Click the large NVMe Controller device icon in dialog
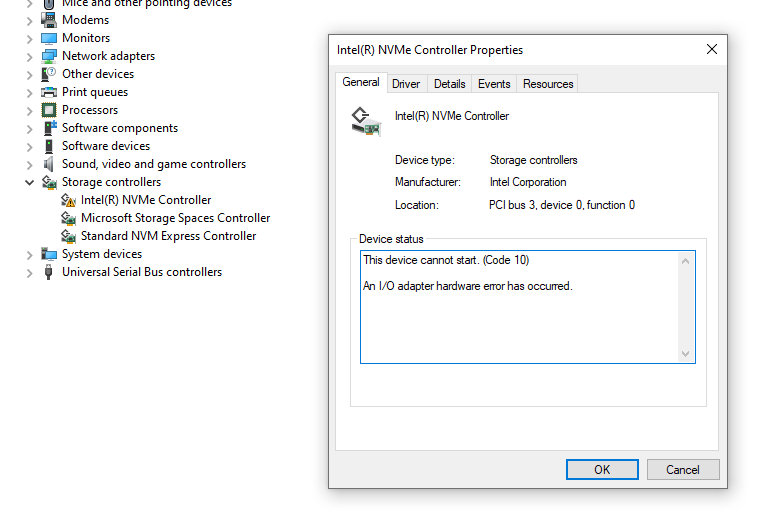The height and width of the screenshot is (520, 758). (366, 121)
